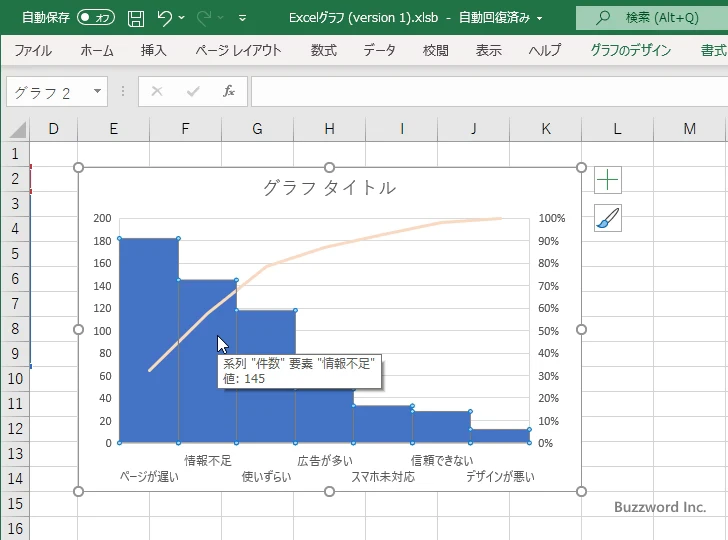Click chart right-middle resize handle
Image resolution: width=728 pixels, height=540 pixels.
click(581, 329)
